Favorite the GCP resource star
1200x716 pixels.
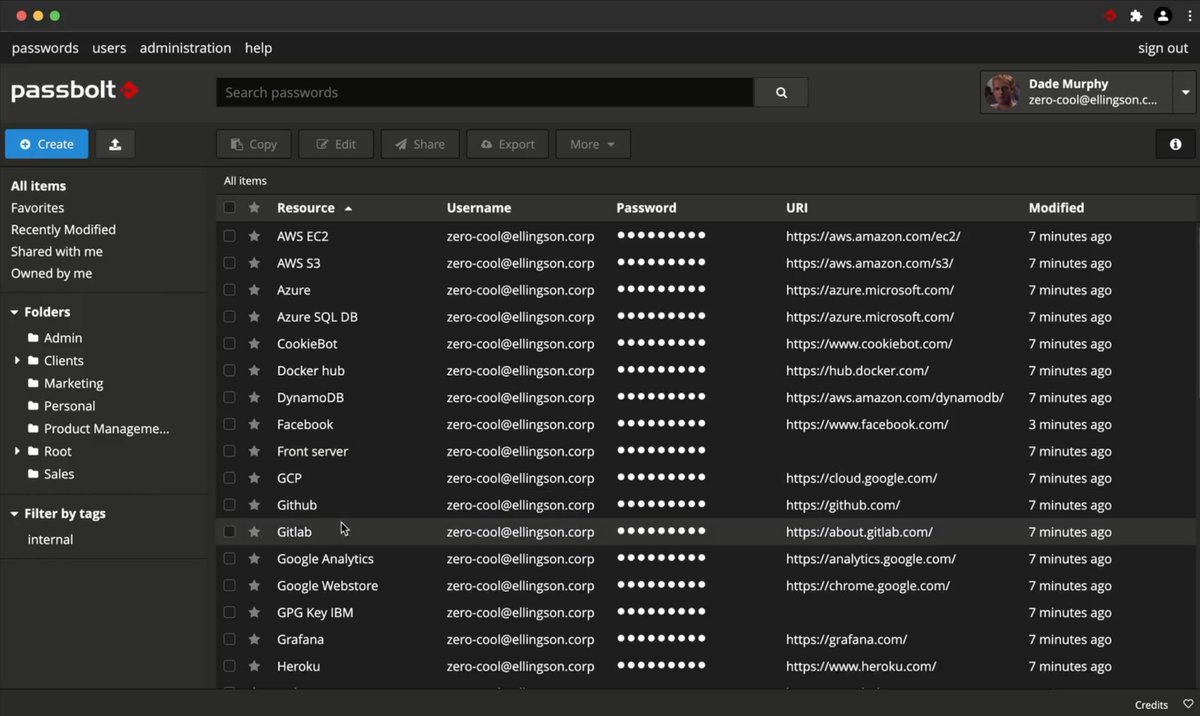tap(254, 479)
